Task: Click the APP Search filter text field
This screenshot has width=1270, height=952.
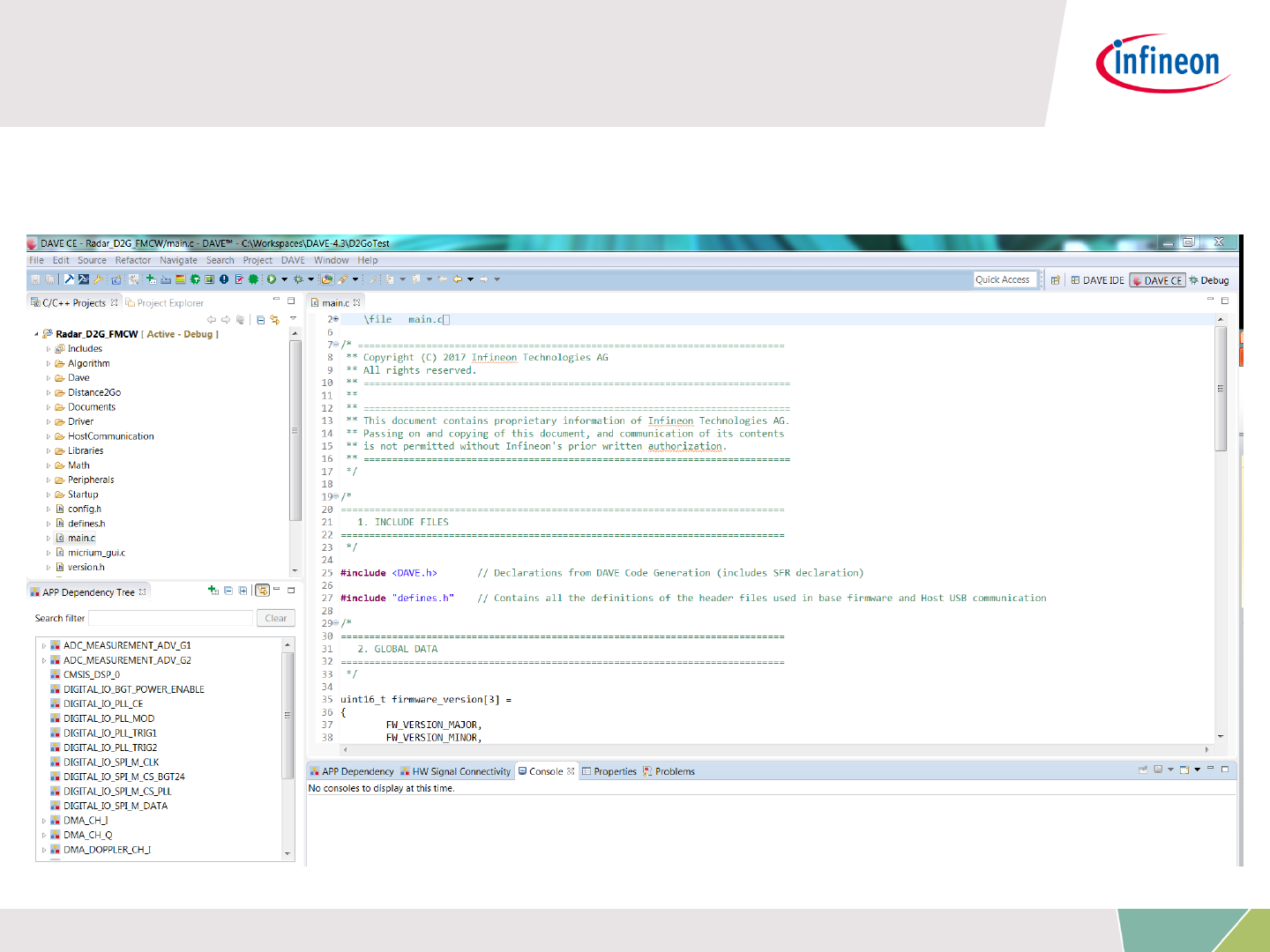Action: (171, 618)
